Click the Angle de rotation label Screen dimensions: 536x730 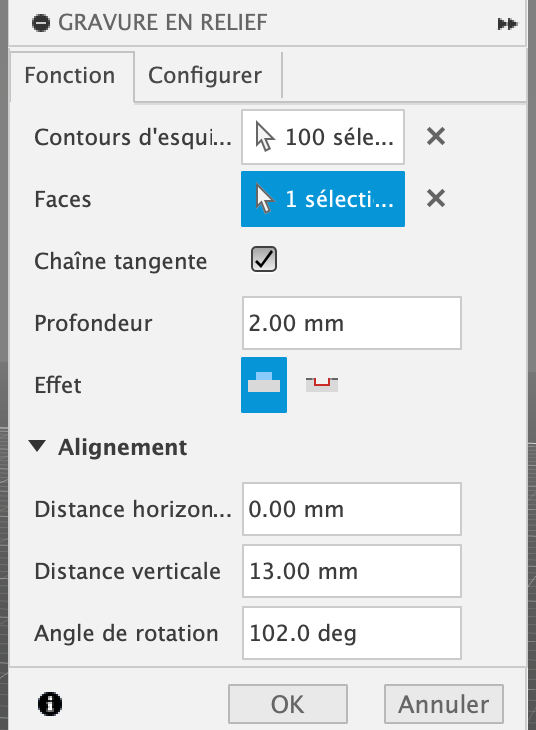click(126, 633)
